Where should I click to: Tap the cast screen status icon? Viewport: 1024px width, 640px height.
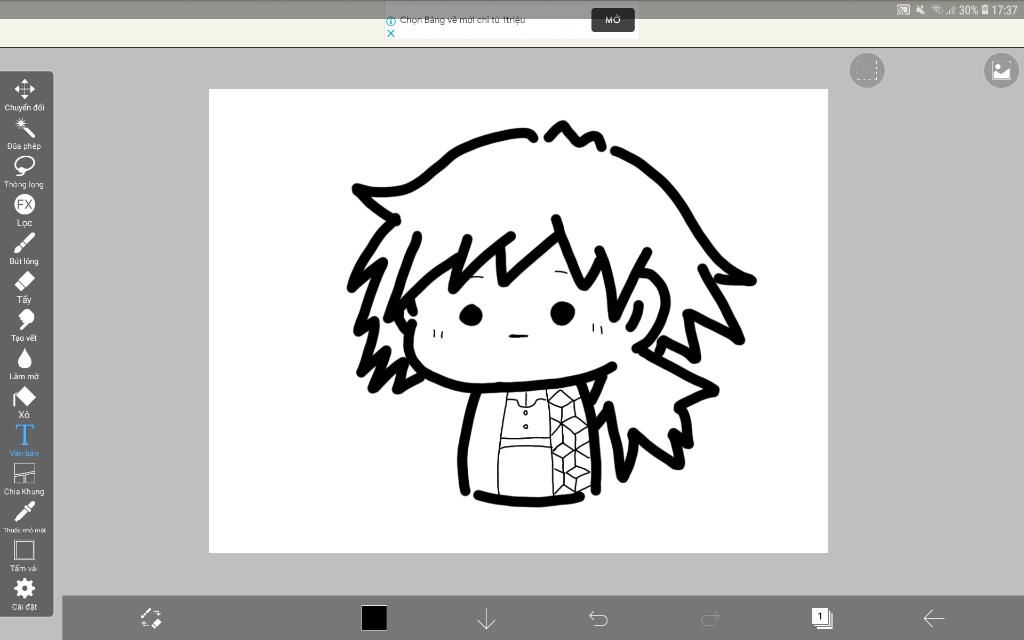click(x=903, y=9)
